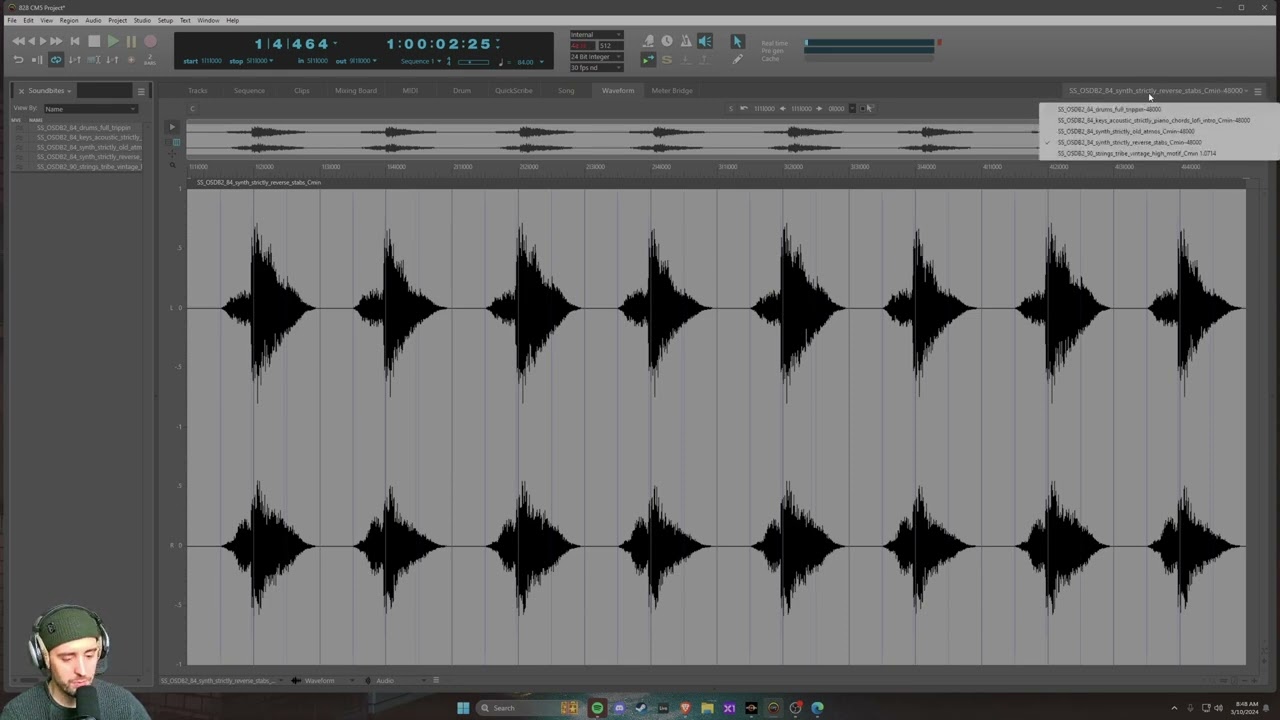Open the 30 fps nd frame rate dropdown

(x=596, y=68)
